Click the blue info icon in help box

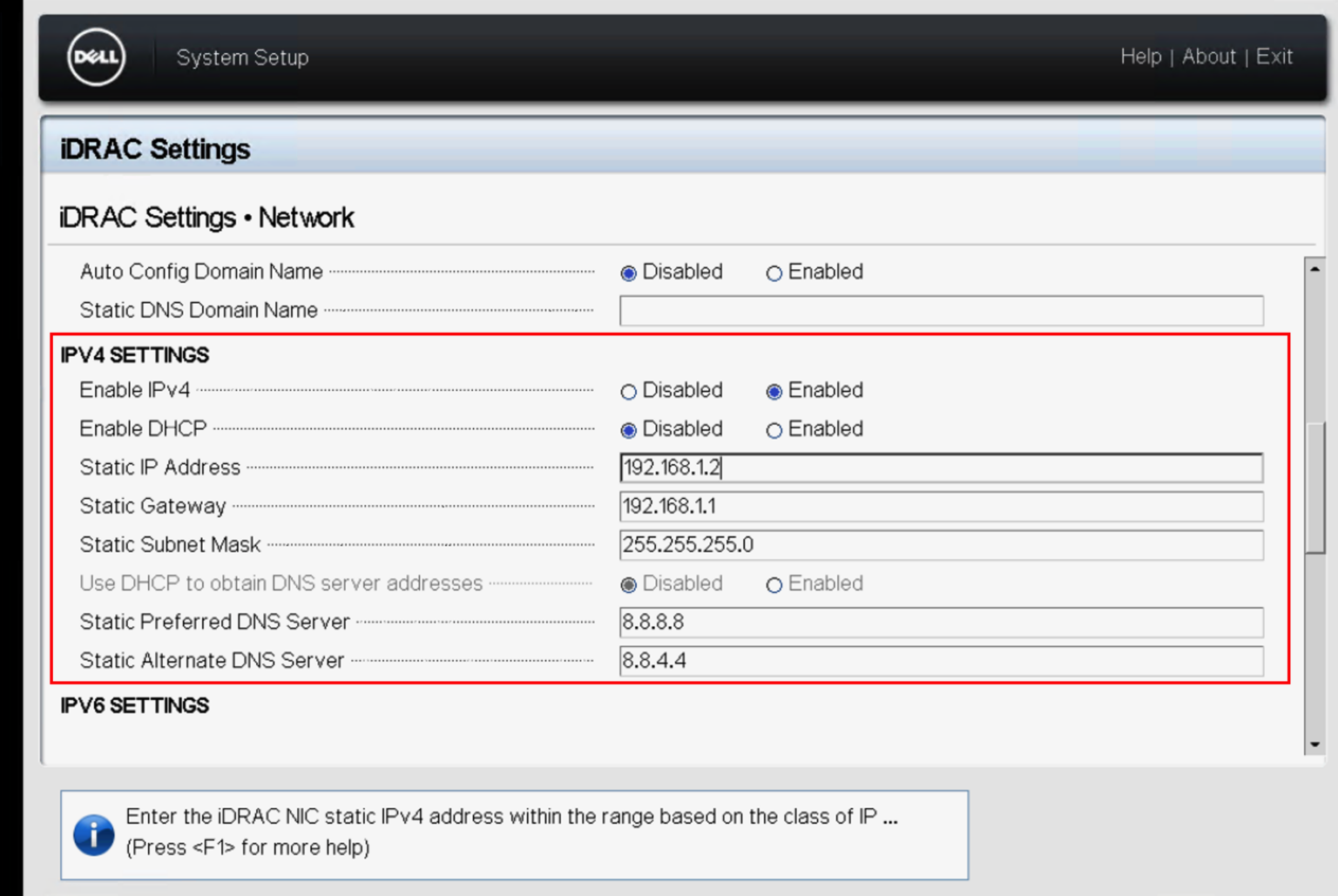tap(94, 835)
